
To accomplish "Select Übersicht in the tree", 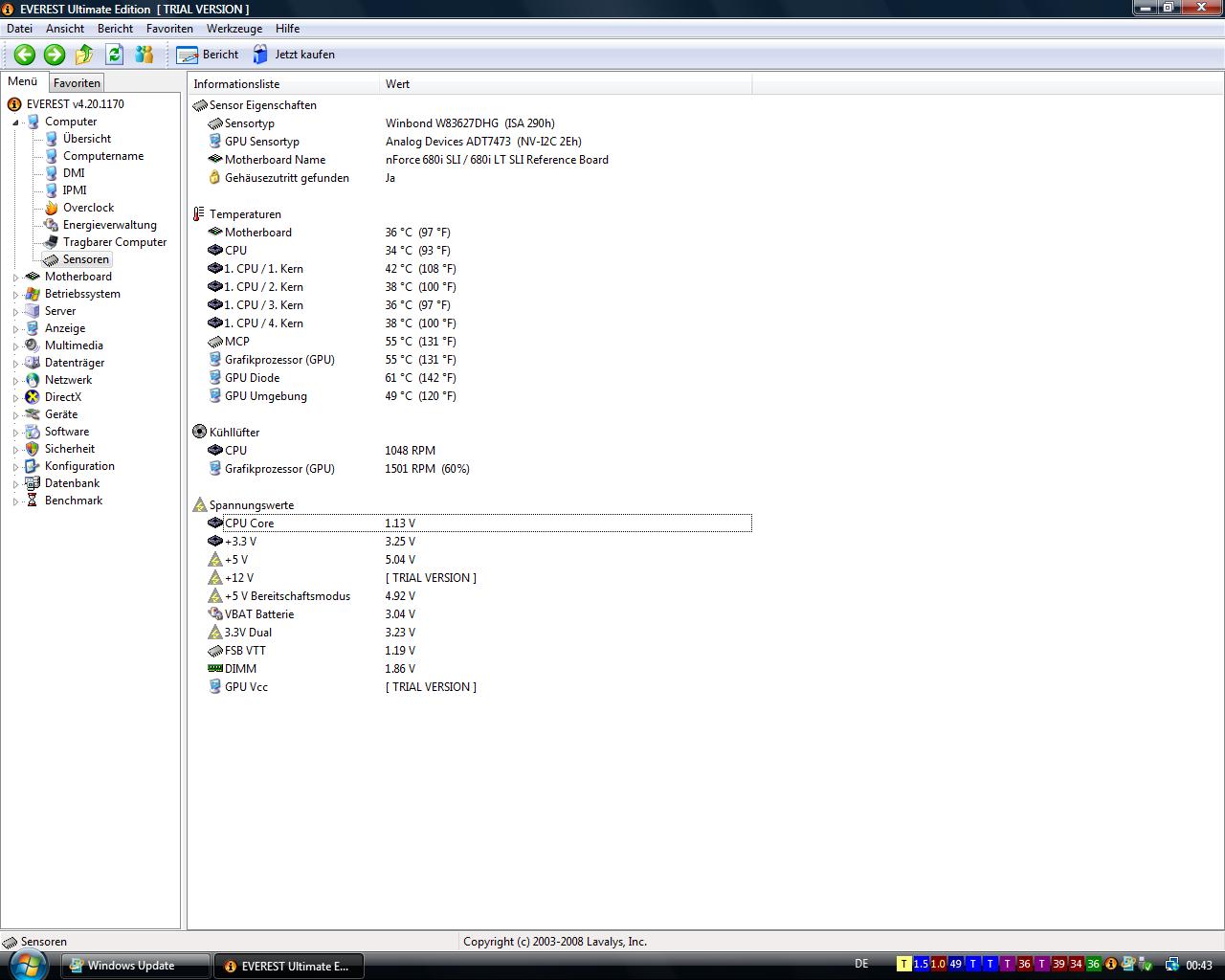I will (87, 139).
